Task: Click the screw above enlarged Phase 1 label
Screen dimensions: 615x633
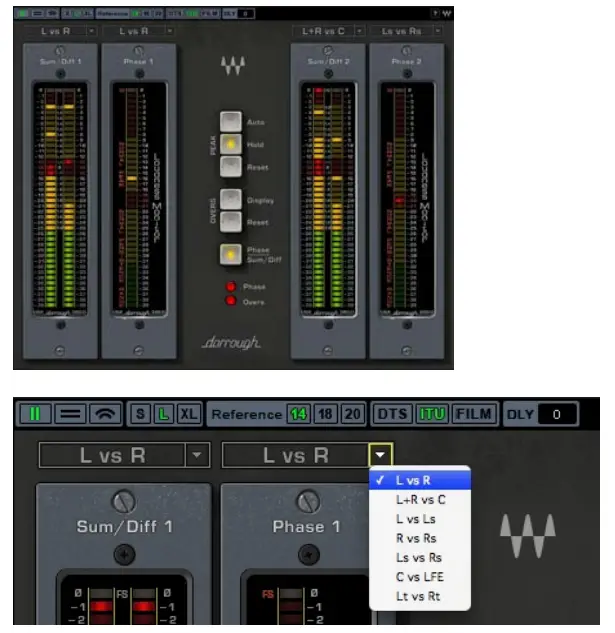Action: (x=308, y=502)
